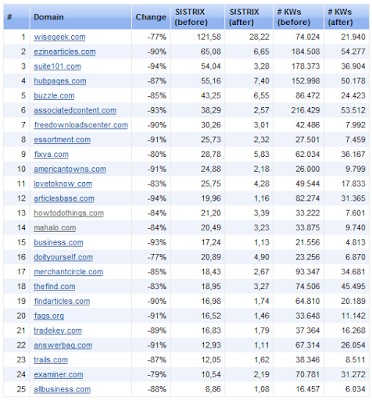Viewport: 372px width, 400px height.
Task: Open the buzzle.com domain link
Action: [x=54, y=96]
